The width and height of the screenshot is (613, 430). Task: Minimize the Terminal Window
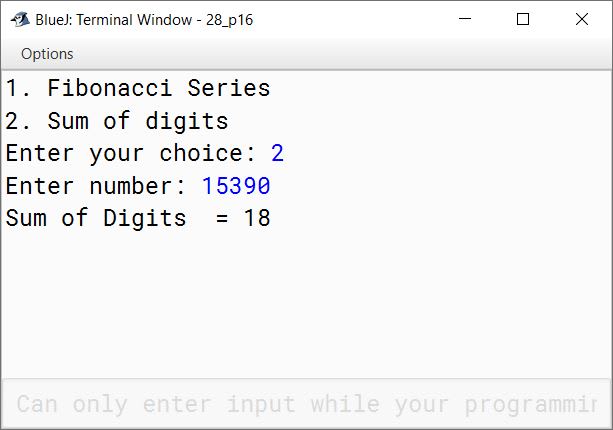465,19
